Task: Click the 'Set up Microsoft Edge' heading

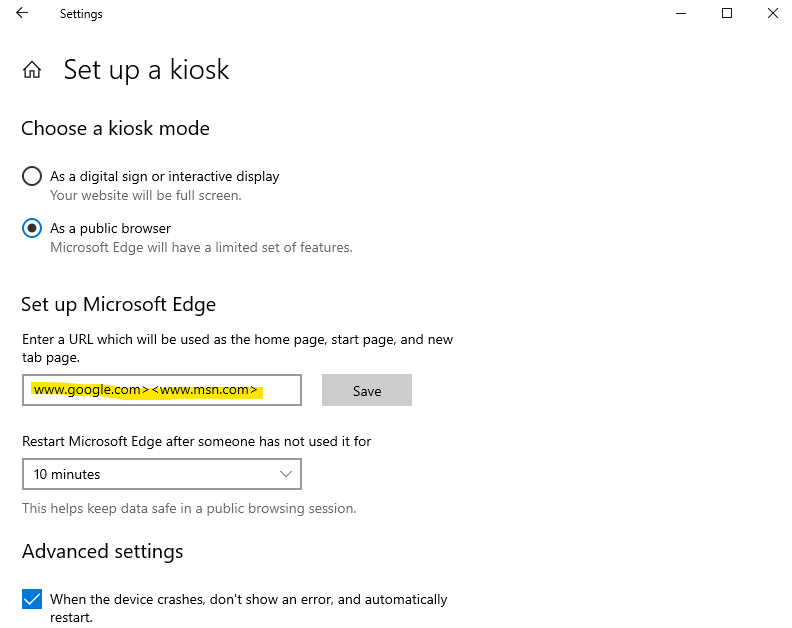Action: tap(119, 305)
